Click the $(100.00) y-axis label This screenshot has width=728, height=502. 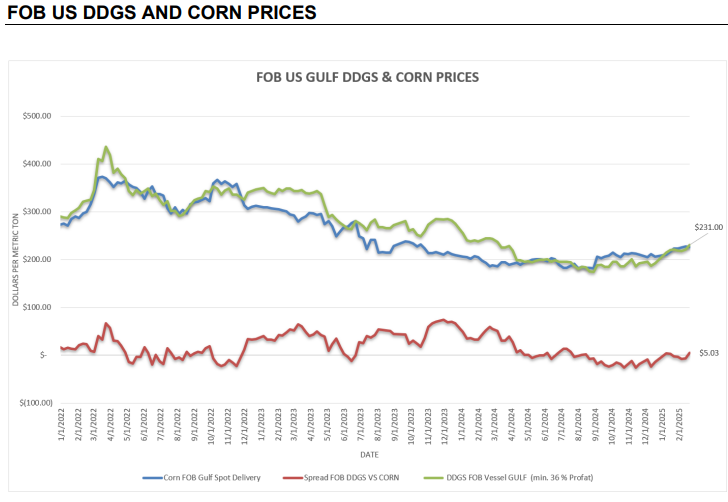(36, 403)
